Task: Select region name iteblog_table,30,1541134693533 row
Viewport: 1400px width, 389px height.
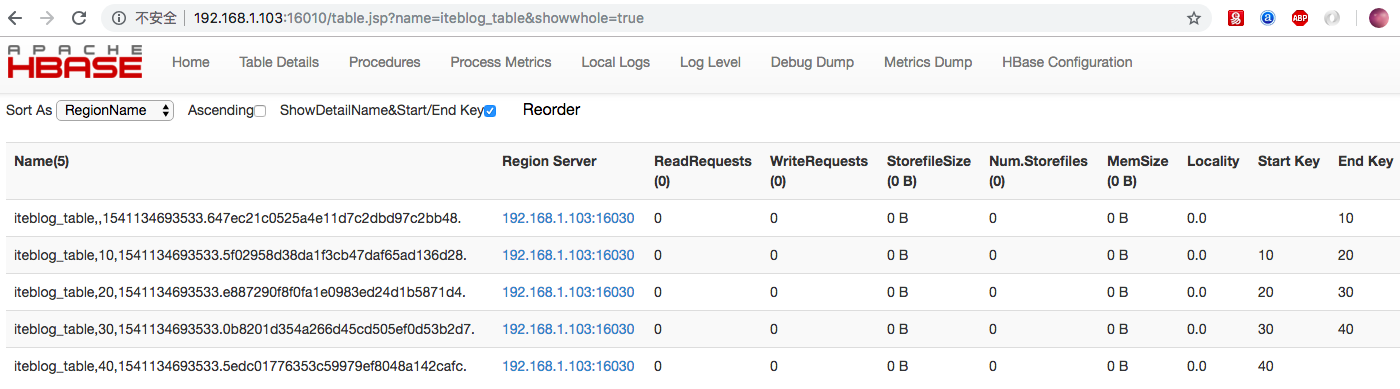Action: 244,329
